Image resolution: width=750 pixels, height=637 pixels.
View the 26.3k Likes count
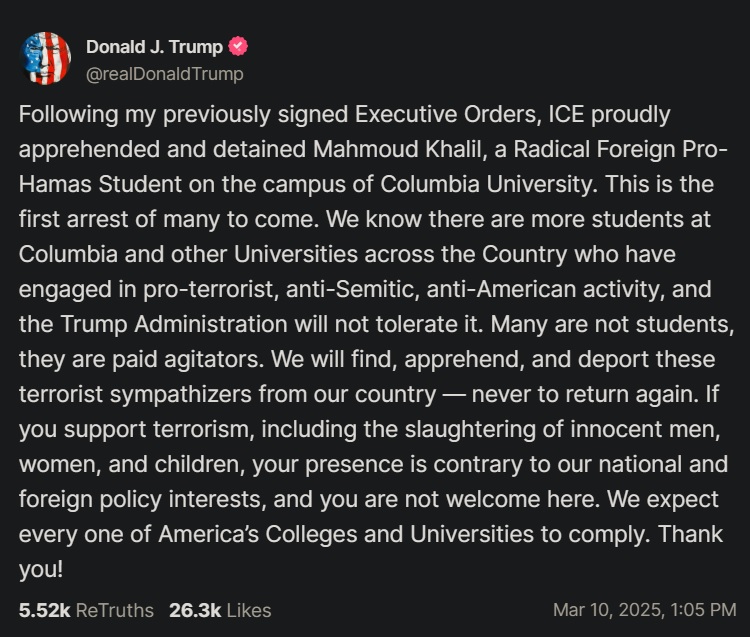[195, 610]
